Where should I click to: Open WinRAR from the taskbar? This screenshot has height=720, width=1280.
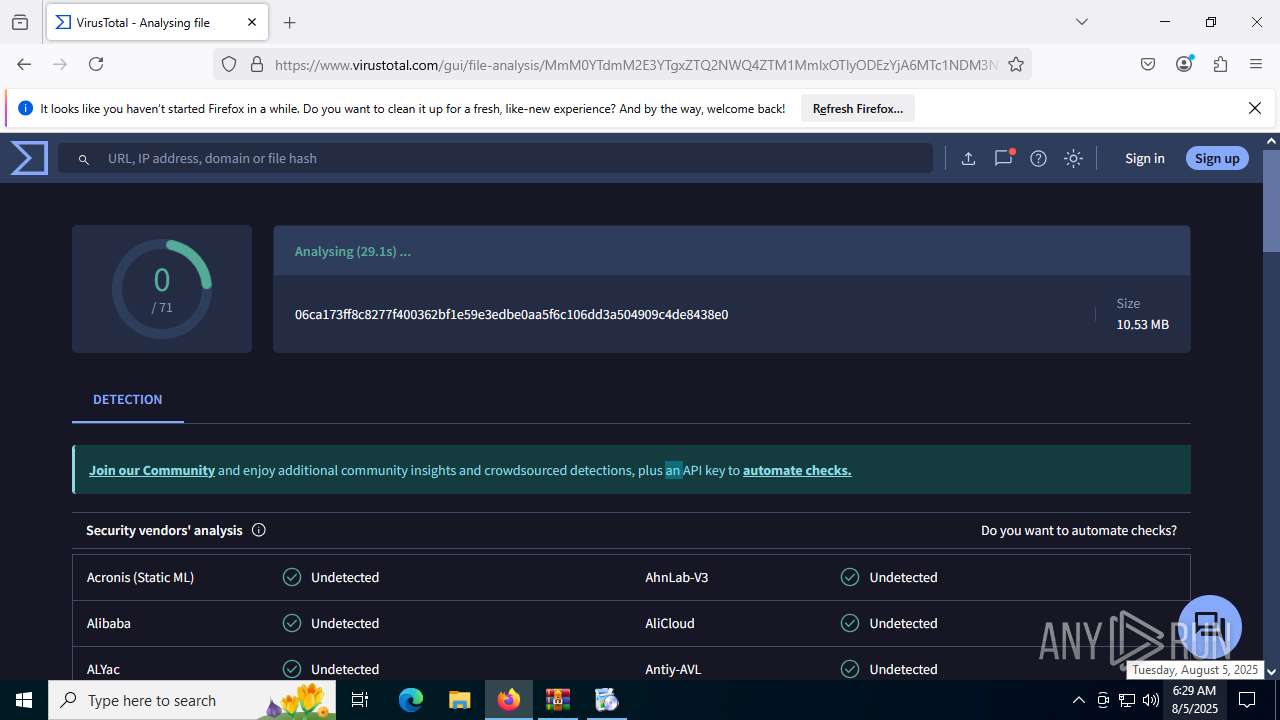click(557, 700)
